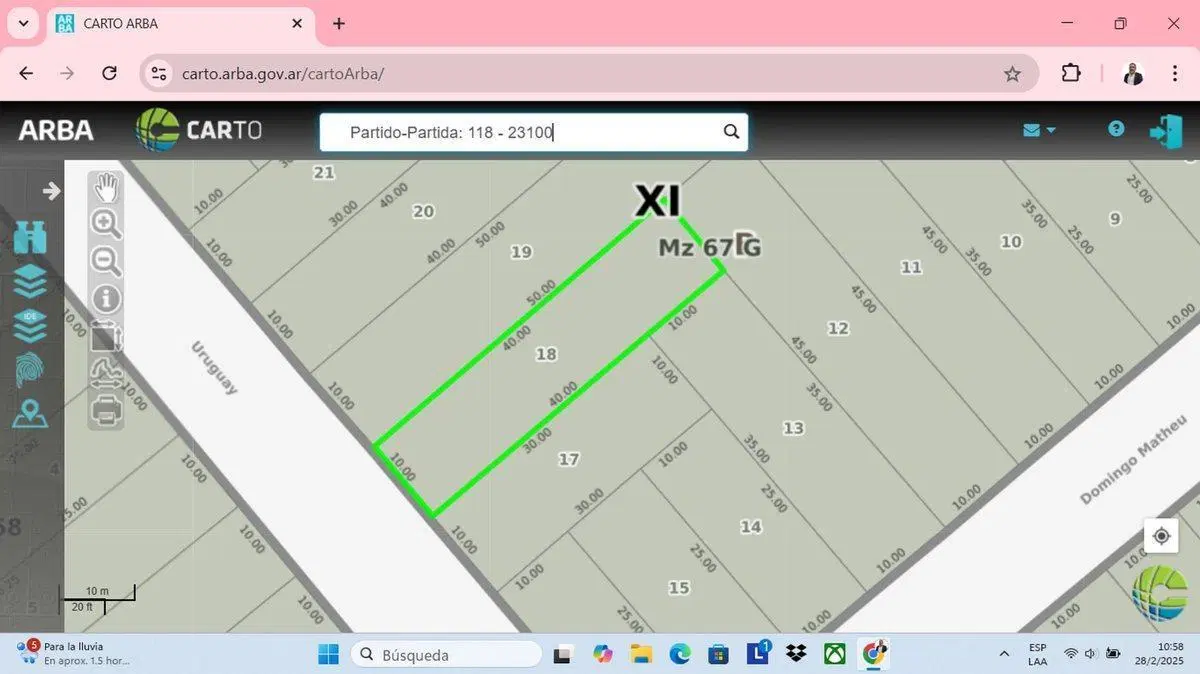Screen dimensions: 1200x674
Task: Open the Chrome three-dot menu
Action: [1175, 73]
